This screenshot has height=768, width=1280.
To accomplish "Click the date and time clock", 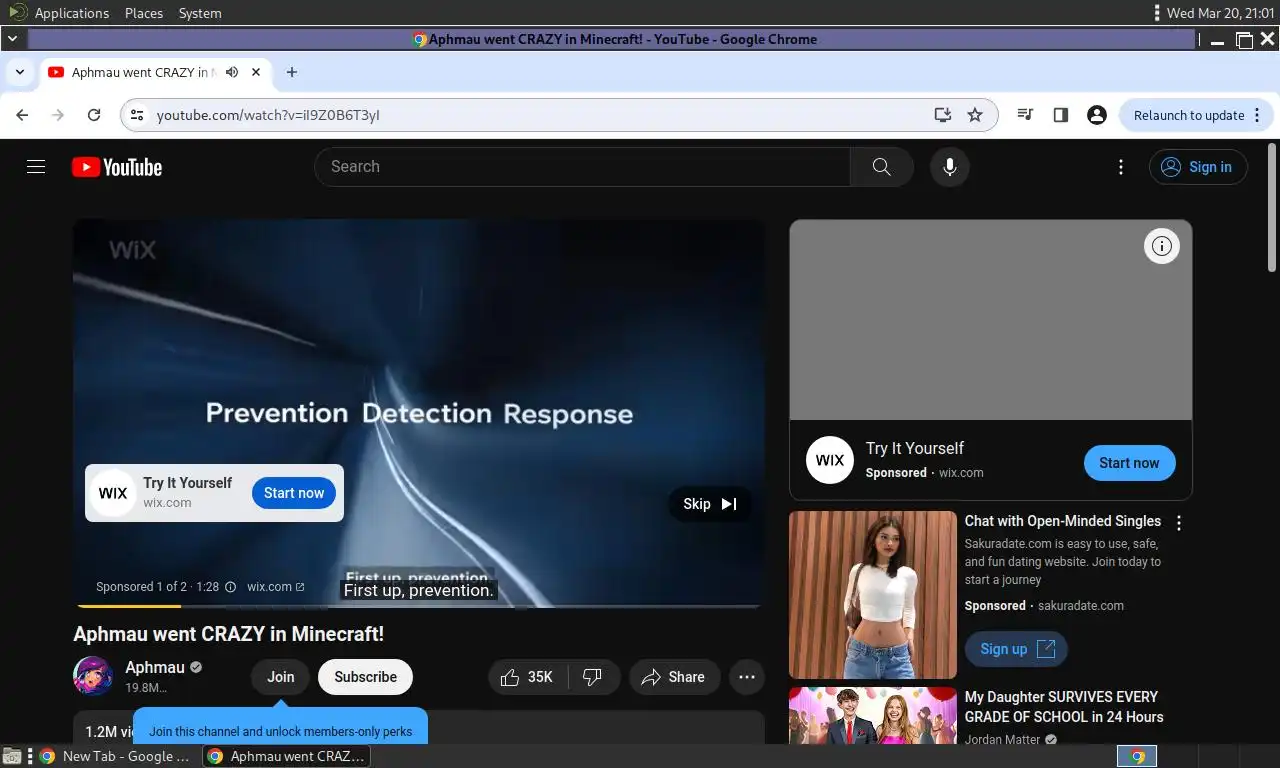I will 1219,13.
